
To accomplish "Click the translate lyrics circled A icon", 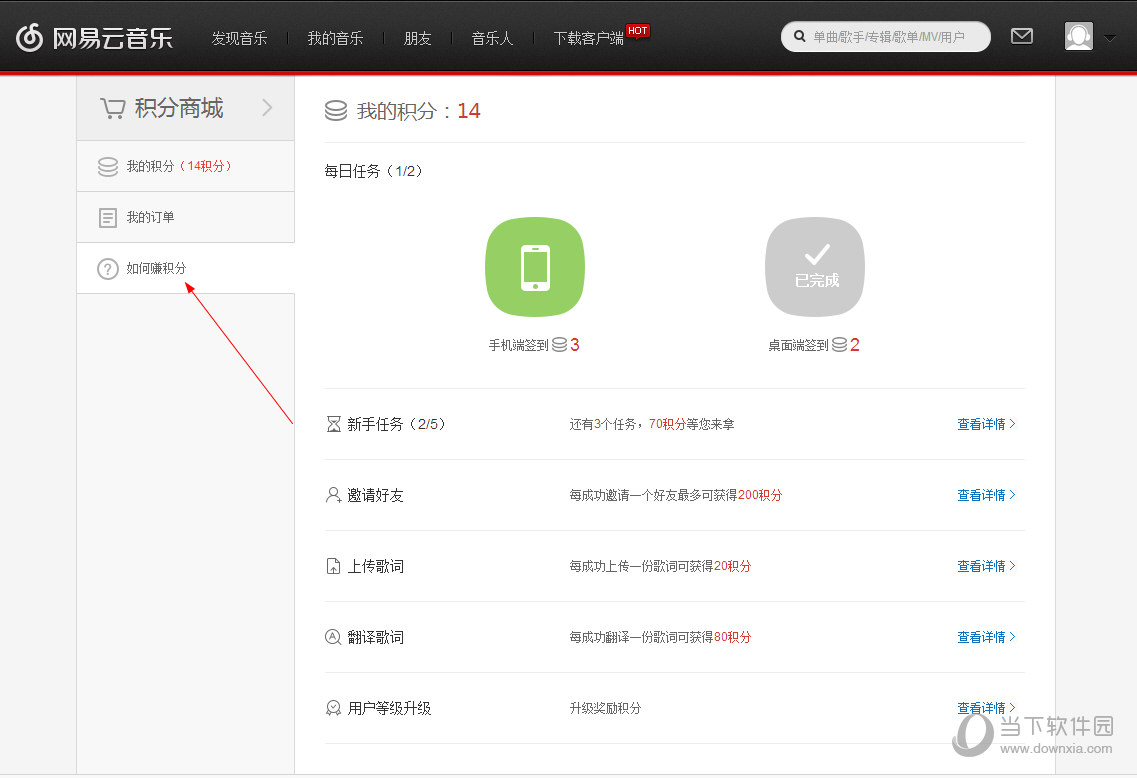I will (x=333, y=636).
